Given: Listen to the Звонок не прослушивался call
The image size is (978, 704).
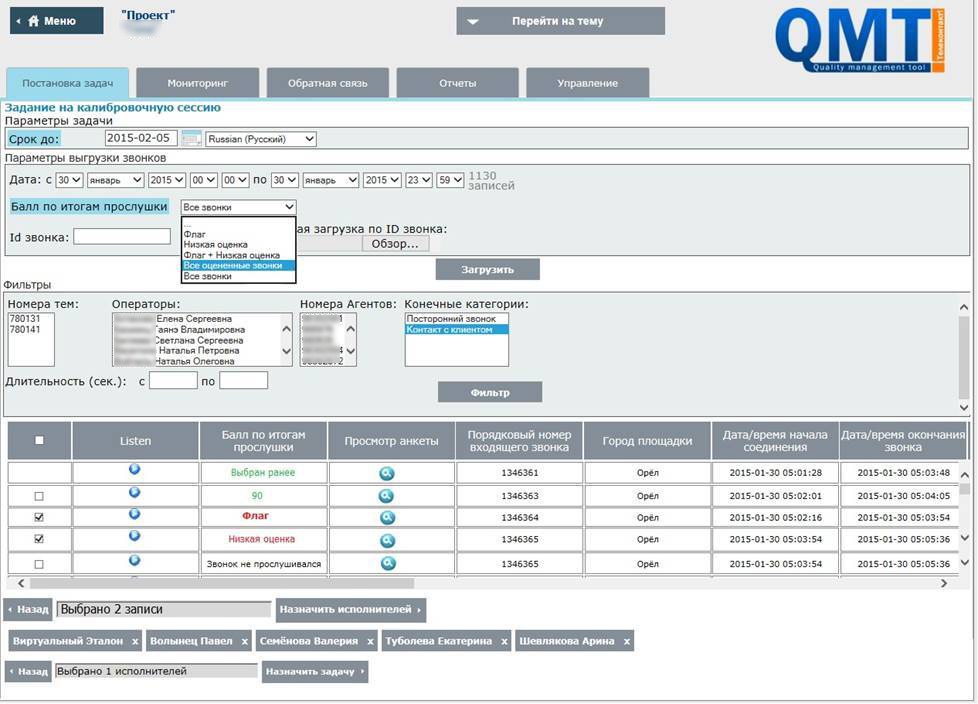Looking at the screenshot, I should coord(134,560).
